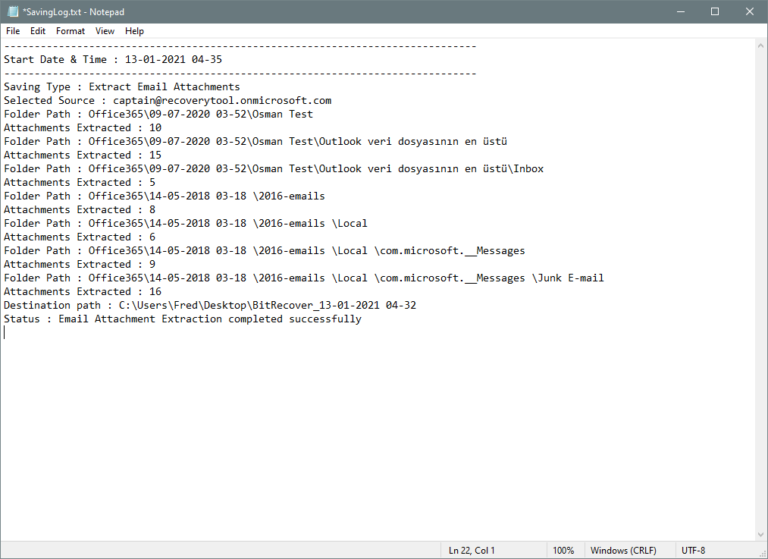This screenshot has width=768, height=559.
Task: Click the 'Attachments Extracted : 16' line
Action: (x=82, y=291)
